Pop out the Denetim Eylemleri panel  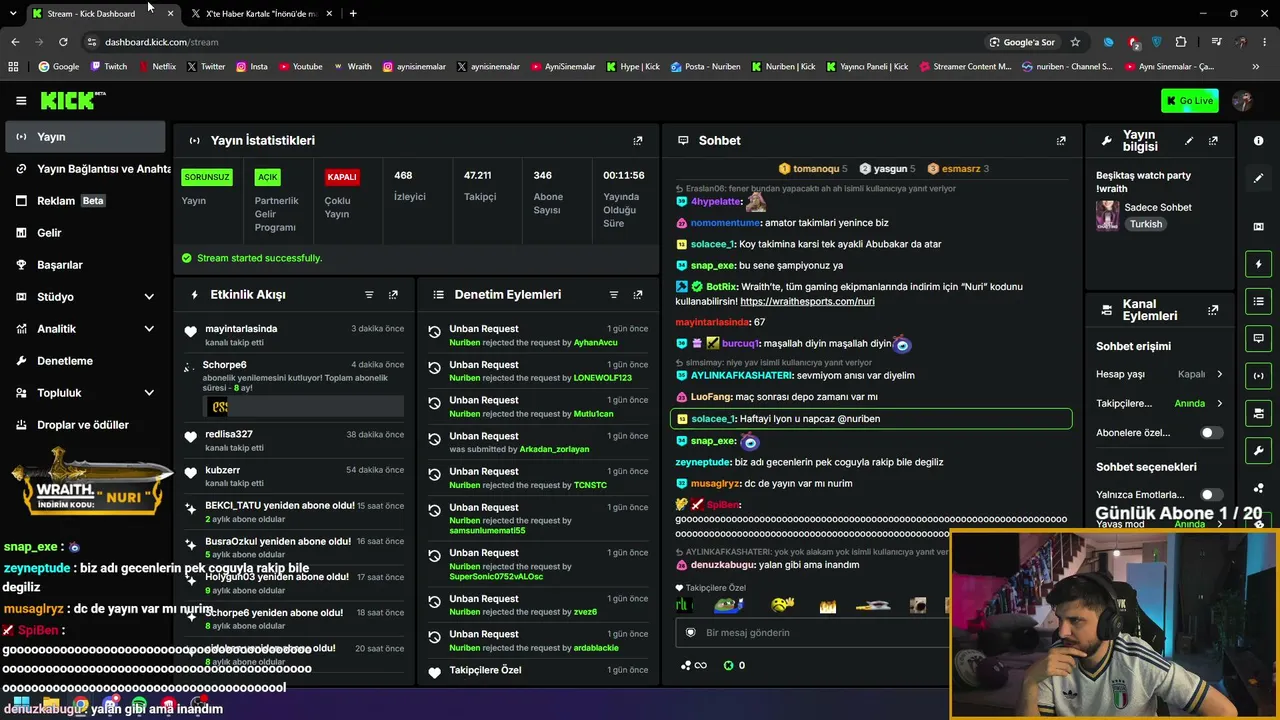638,295
